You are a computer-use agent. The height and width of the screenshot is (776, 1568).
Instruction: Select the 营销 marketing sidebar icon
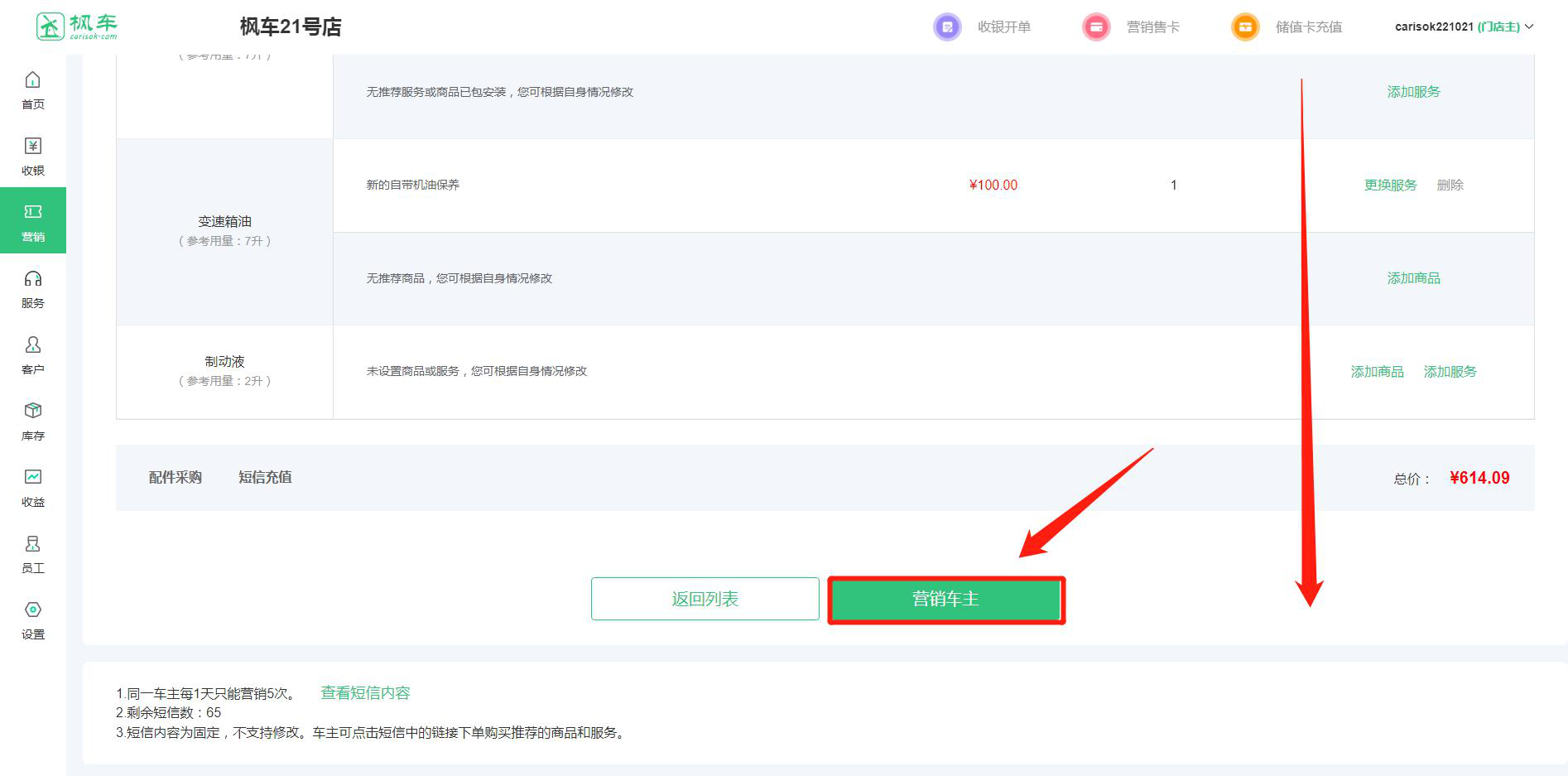[x=33, y=212]
